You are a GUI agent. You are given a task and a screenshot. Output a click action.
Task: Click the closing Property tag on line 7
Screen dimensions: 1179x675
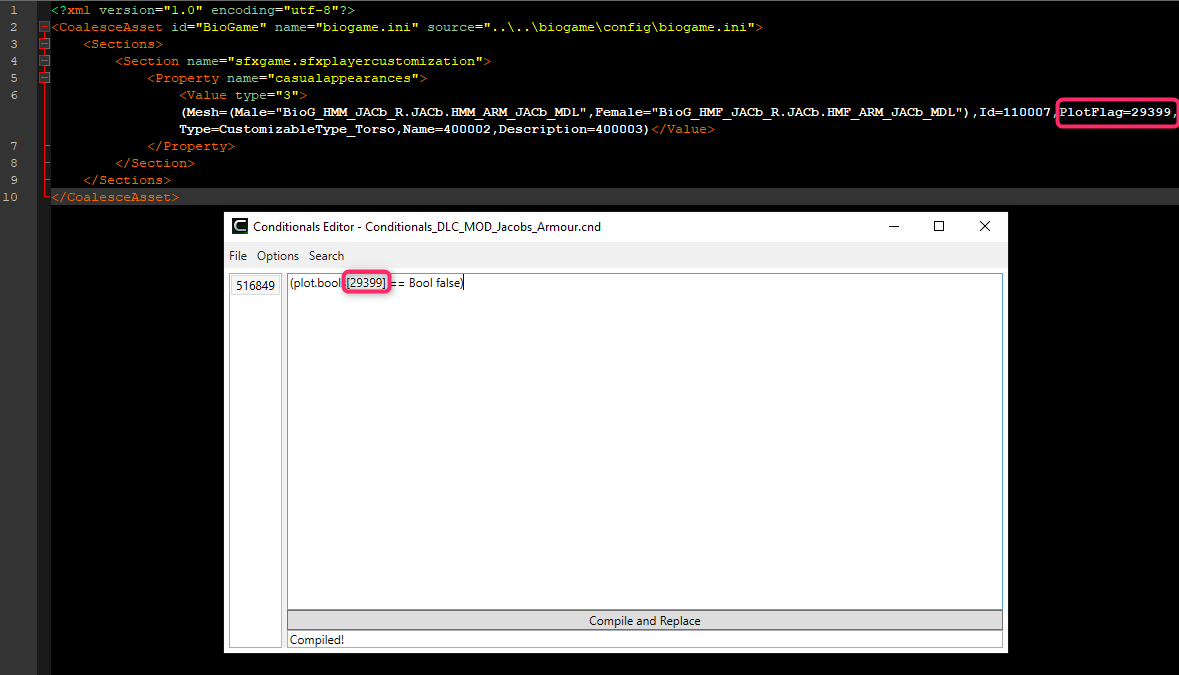coord(191,146)
